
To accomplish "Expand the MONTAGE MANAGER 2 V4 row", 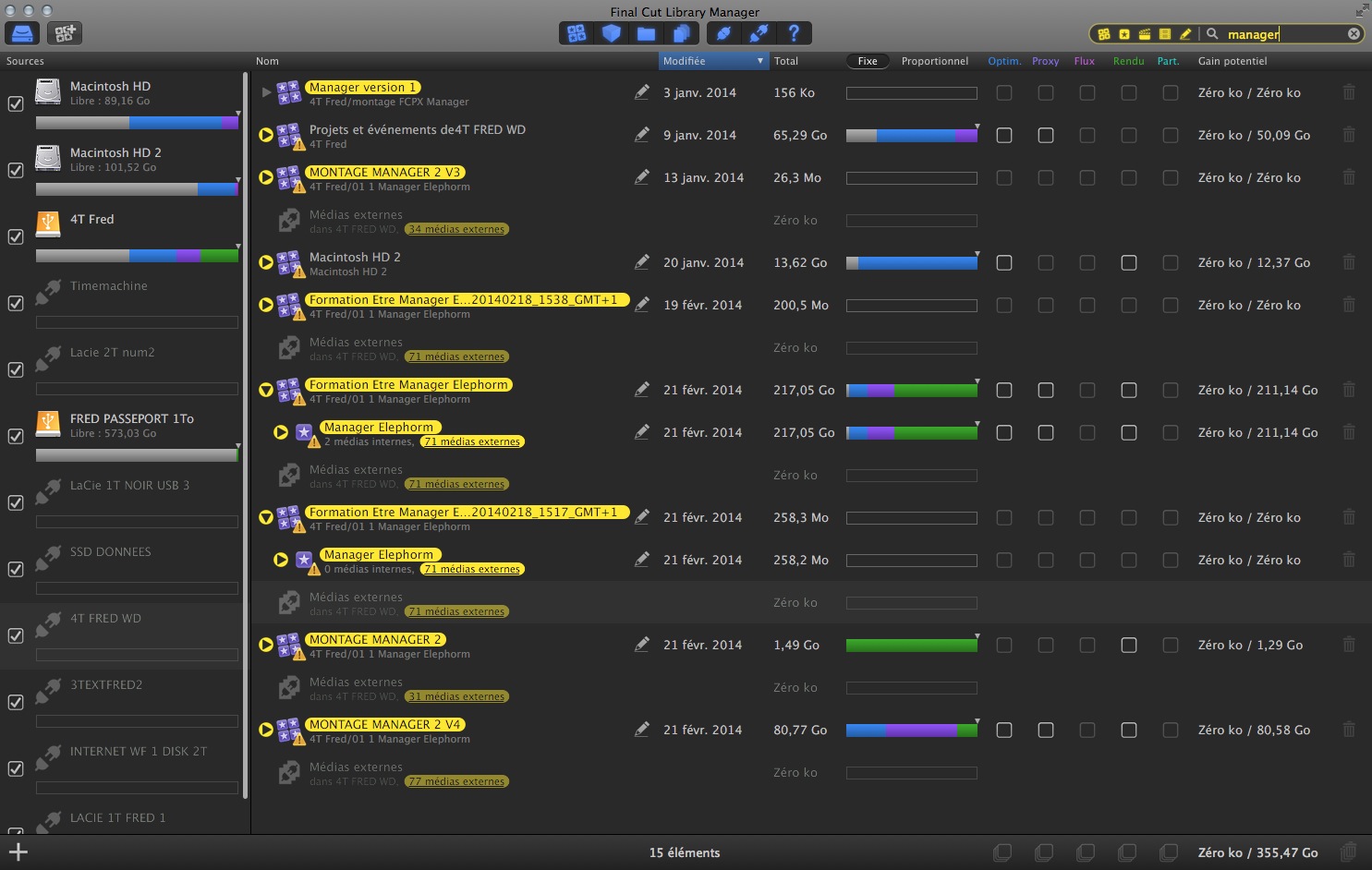I will point(266,730).
